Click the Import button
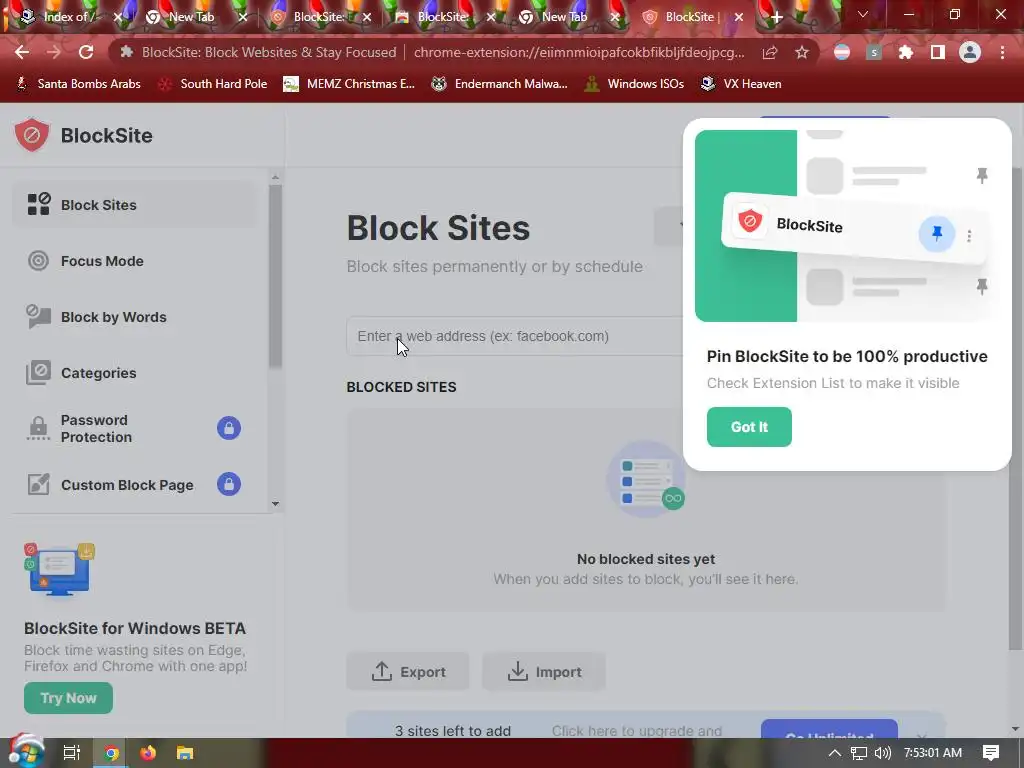1024x768 pixels. (544, 671)
